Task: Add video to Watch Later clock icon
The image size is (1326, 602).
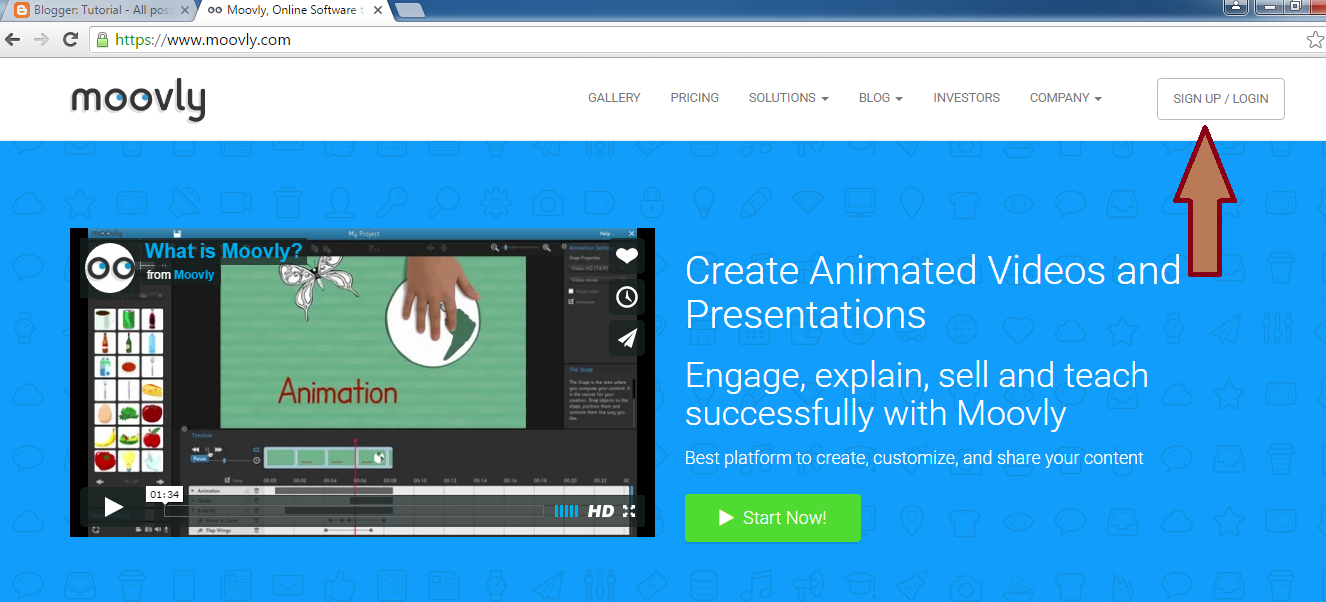Action: [x=627, y=297]
